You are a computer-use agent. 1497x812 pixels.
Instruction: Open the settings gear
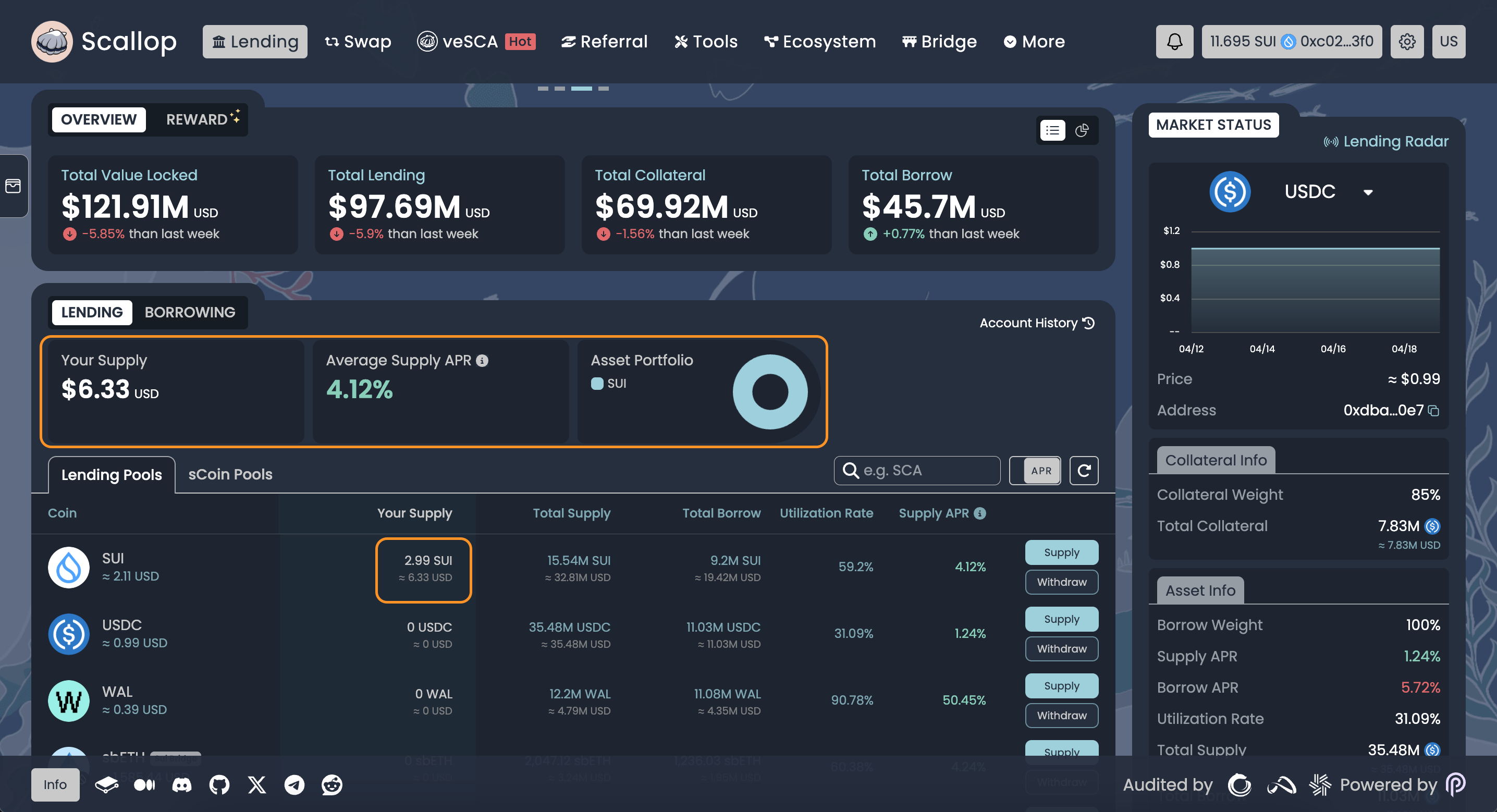pyautogui.click(x=1407, y=41)
